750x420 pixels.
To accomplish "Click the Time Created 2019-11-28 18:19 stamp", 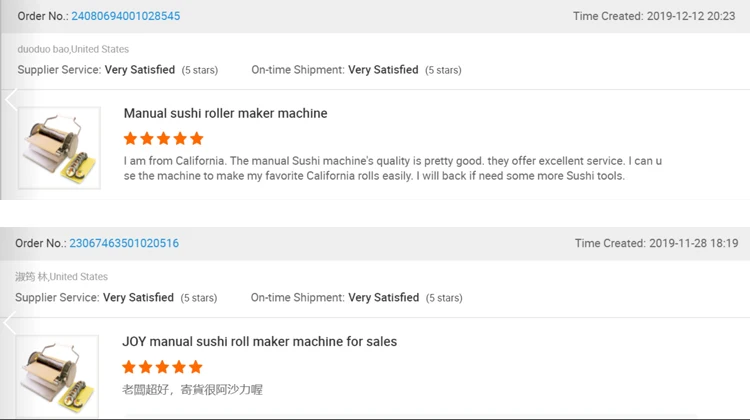I will click(x=656, y=243).
